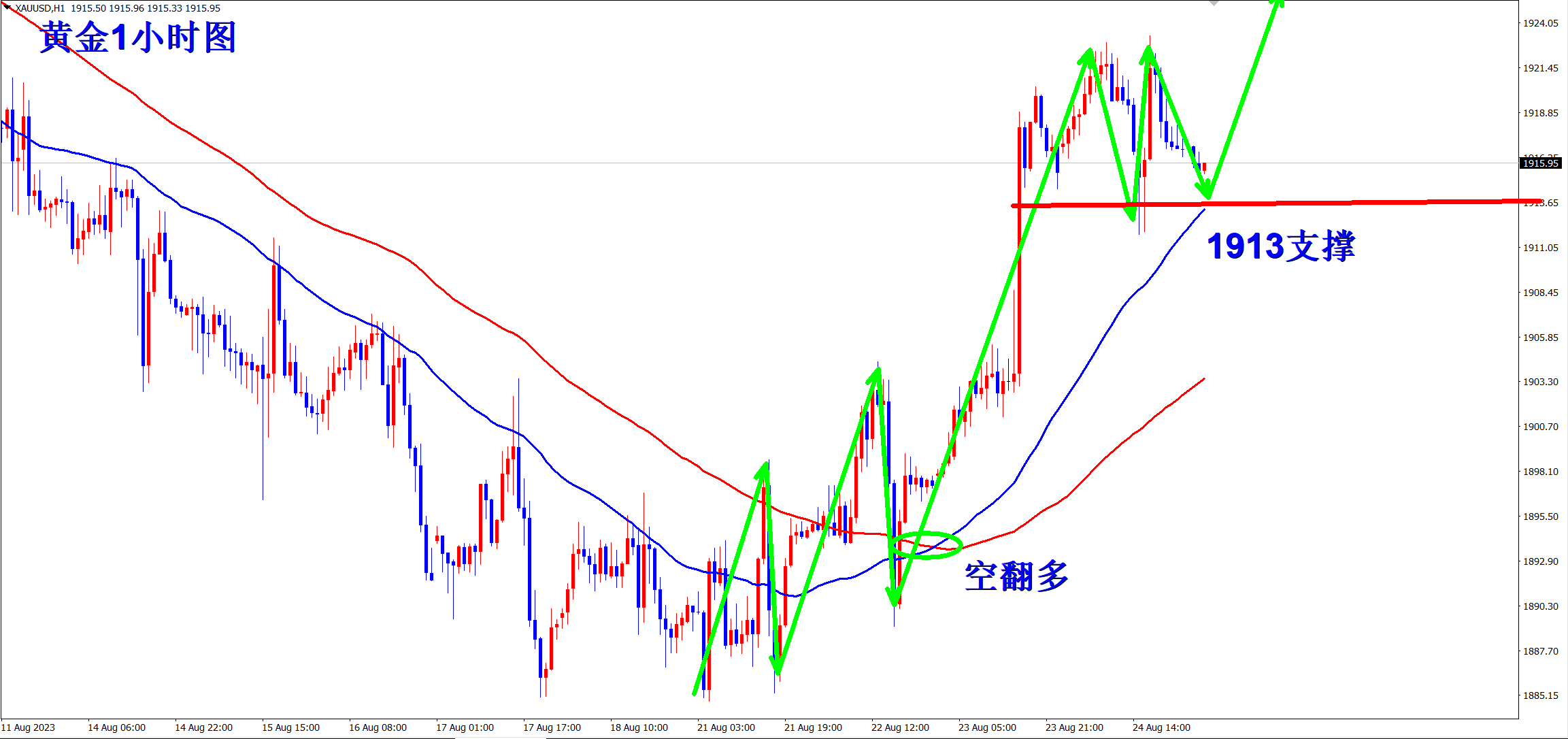Click the 1892.90 price scale label
The image size is (1568, 739).
pos(1540,561)
